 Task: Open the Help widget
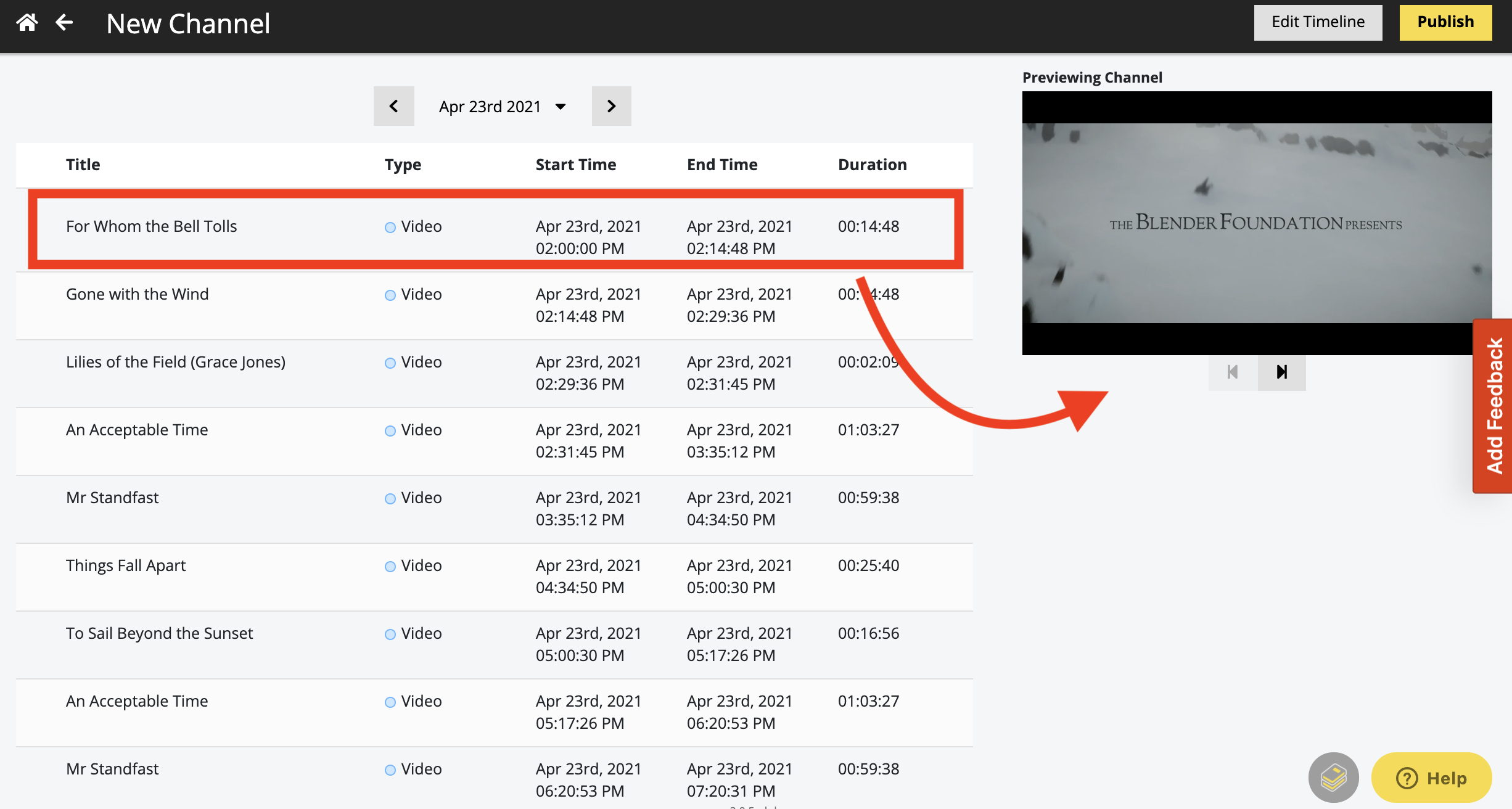1431,778
